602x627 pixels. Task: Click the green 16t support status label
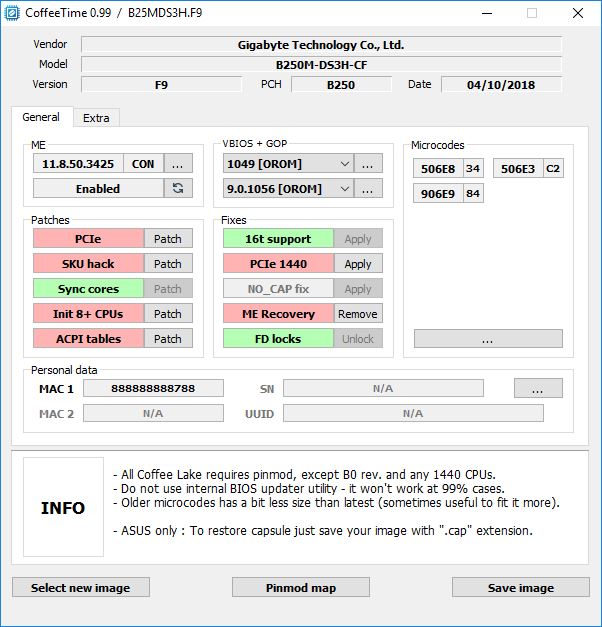click(278, 239)
